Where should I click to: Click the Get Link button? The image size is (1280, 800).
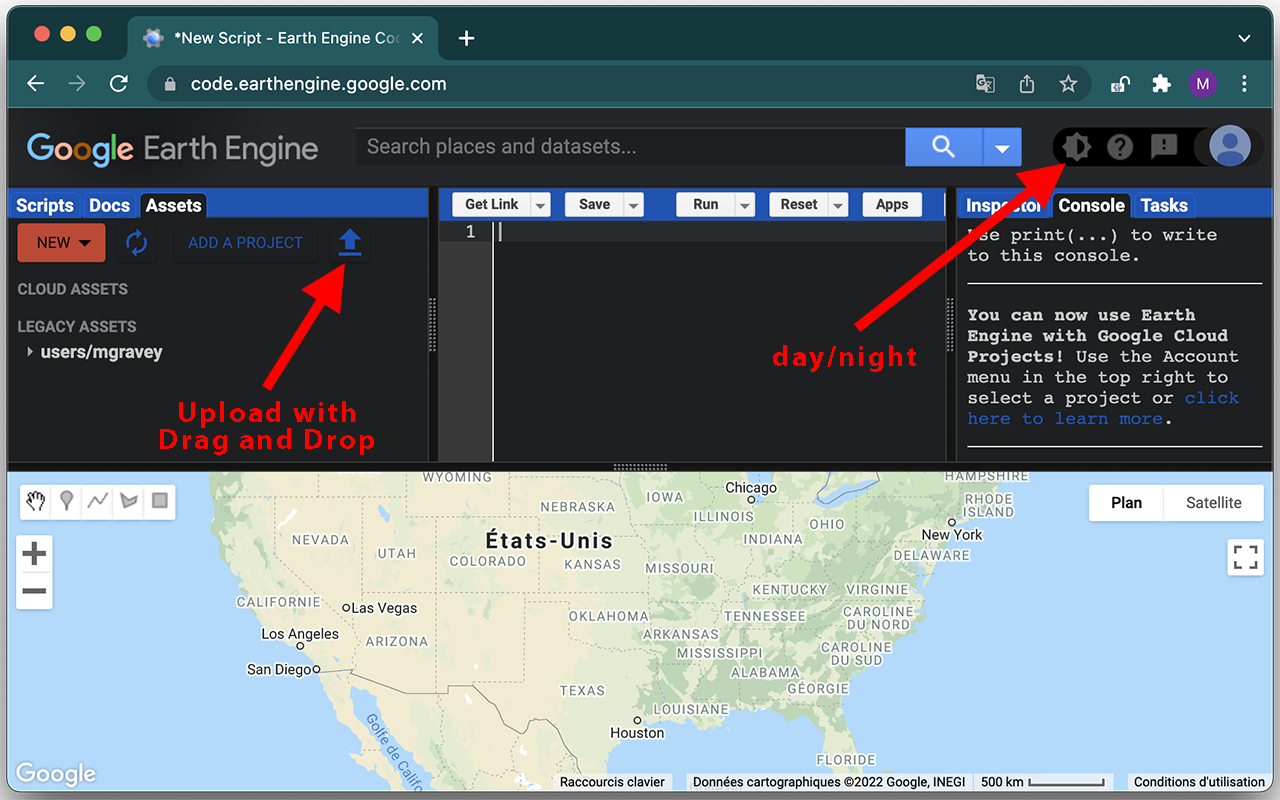pos(491,205)
